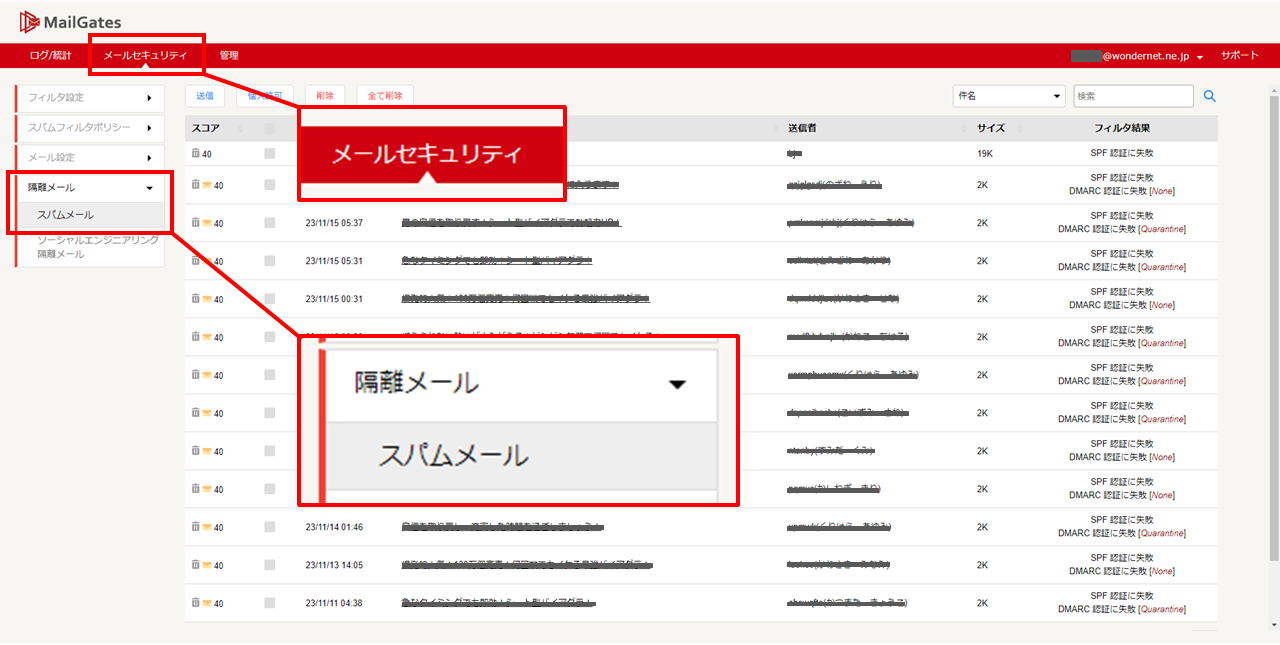Check the box for 23/11/15 00:31 mail

click(269, 299)
